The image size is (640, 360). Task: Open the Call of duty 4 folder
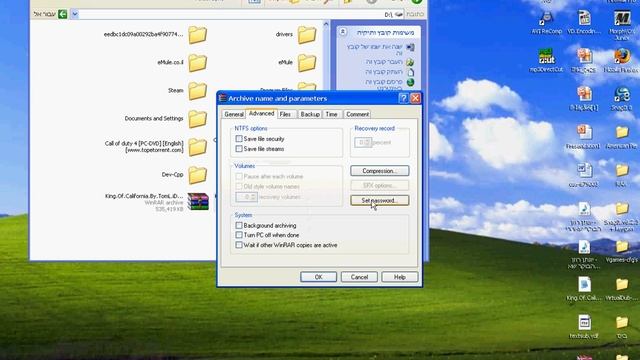(198, 147)
